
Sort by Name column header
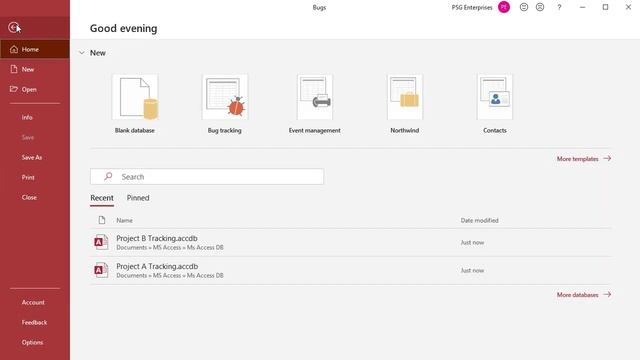(x=124, y=220)
